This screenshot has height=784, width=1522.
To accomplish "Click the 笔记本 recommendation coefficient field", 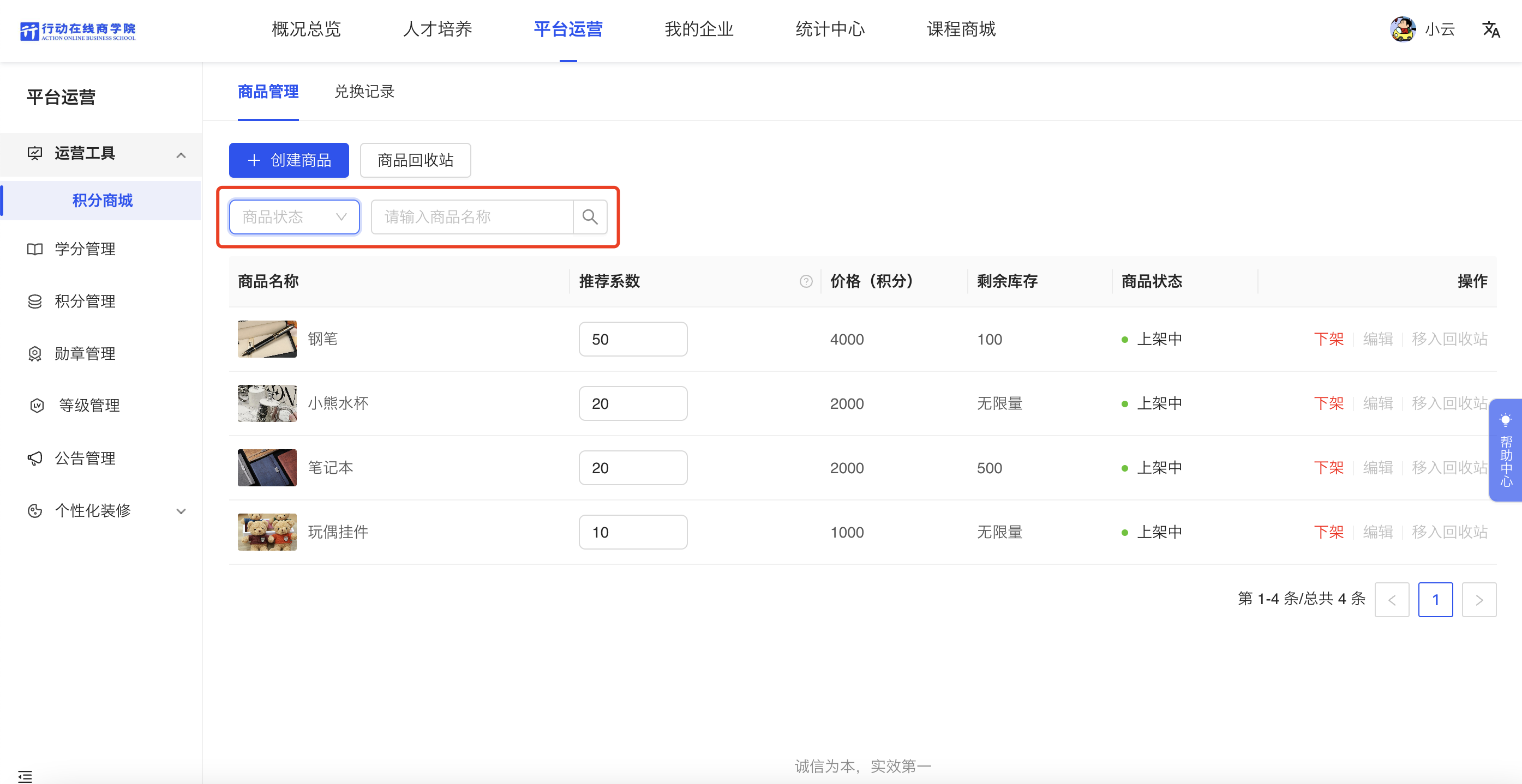I will point(633,468).
